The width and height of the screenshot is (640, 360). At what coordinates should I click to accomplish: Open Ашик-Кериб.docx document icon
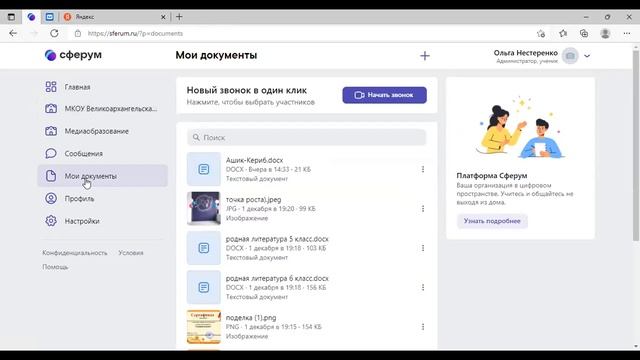[x=204, y=169]
